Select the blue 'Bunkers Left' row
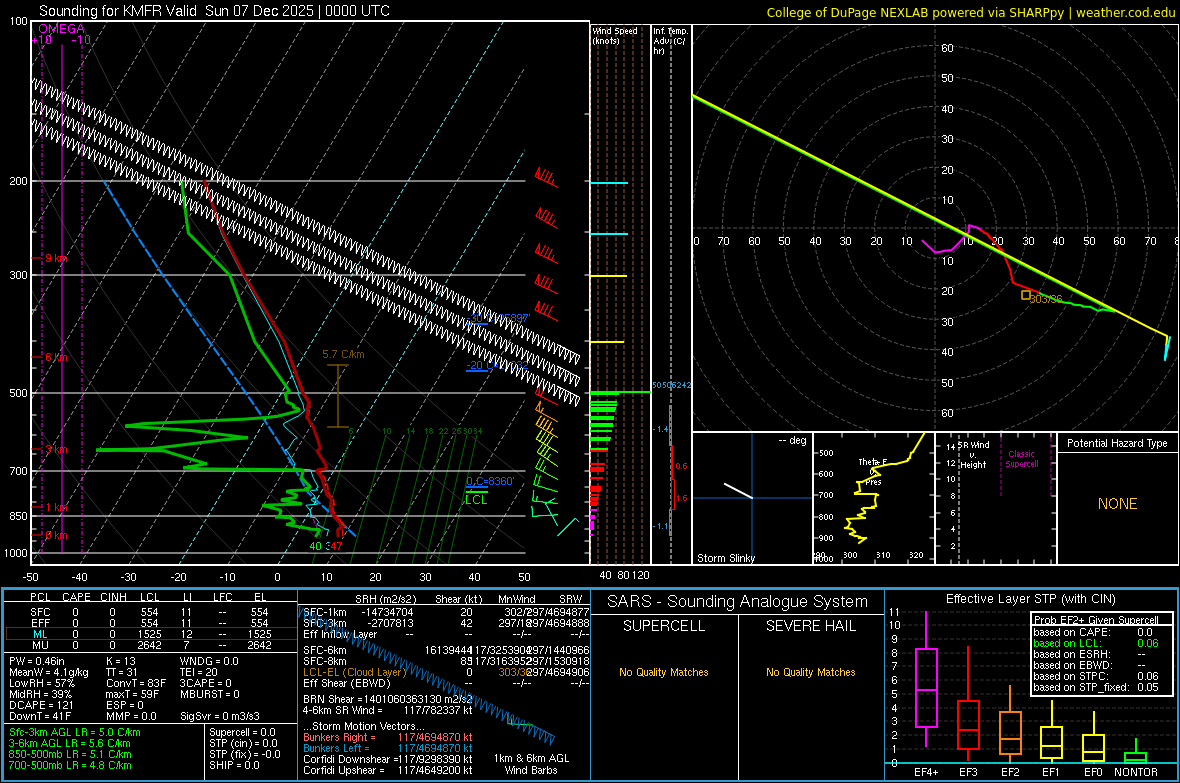1180x783 pixels. 388,748
